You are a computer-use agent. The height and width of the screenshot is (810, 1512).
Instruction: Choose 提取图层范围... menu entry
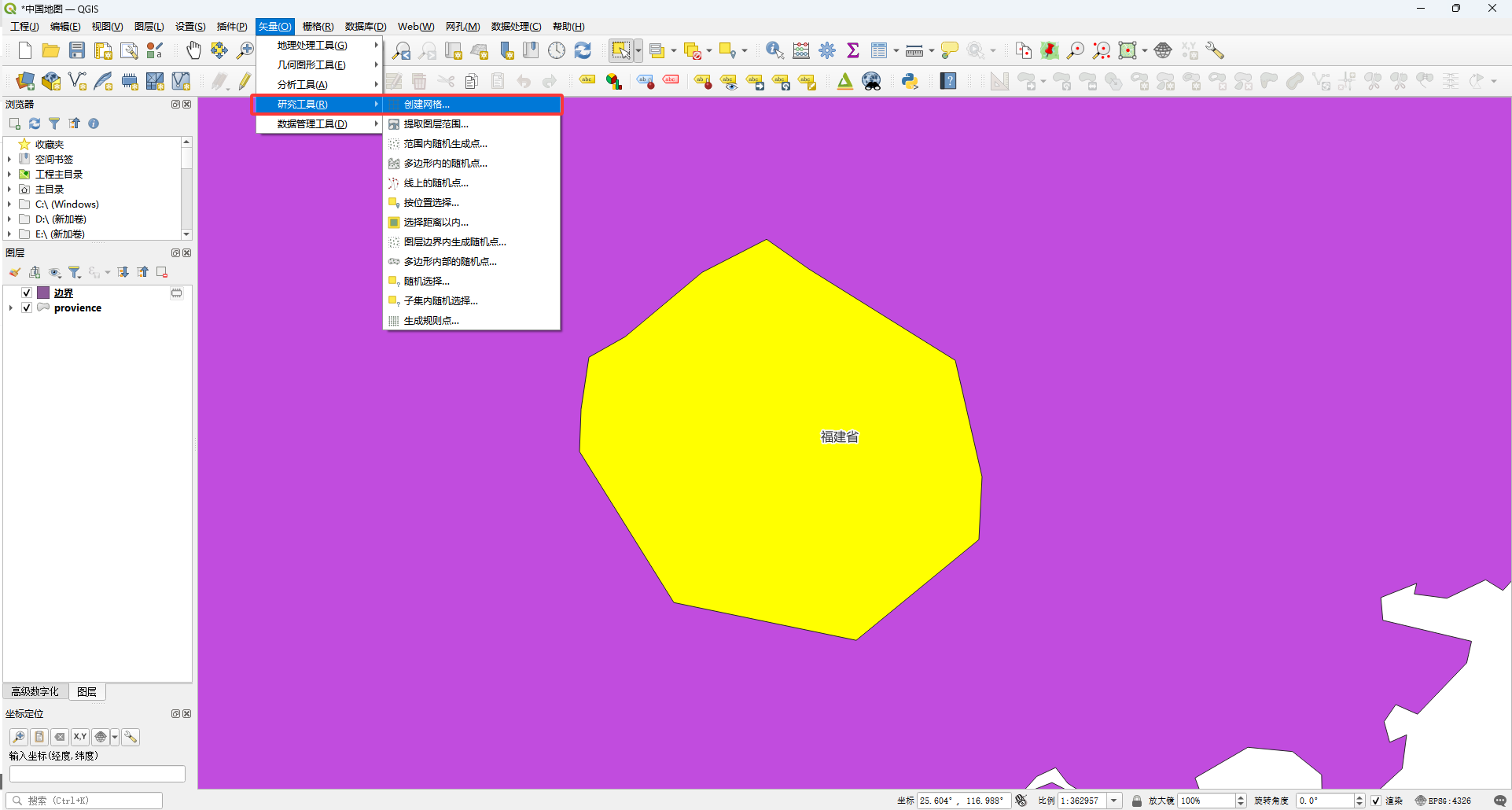(472, 123)
